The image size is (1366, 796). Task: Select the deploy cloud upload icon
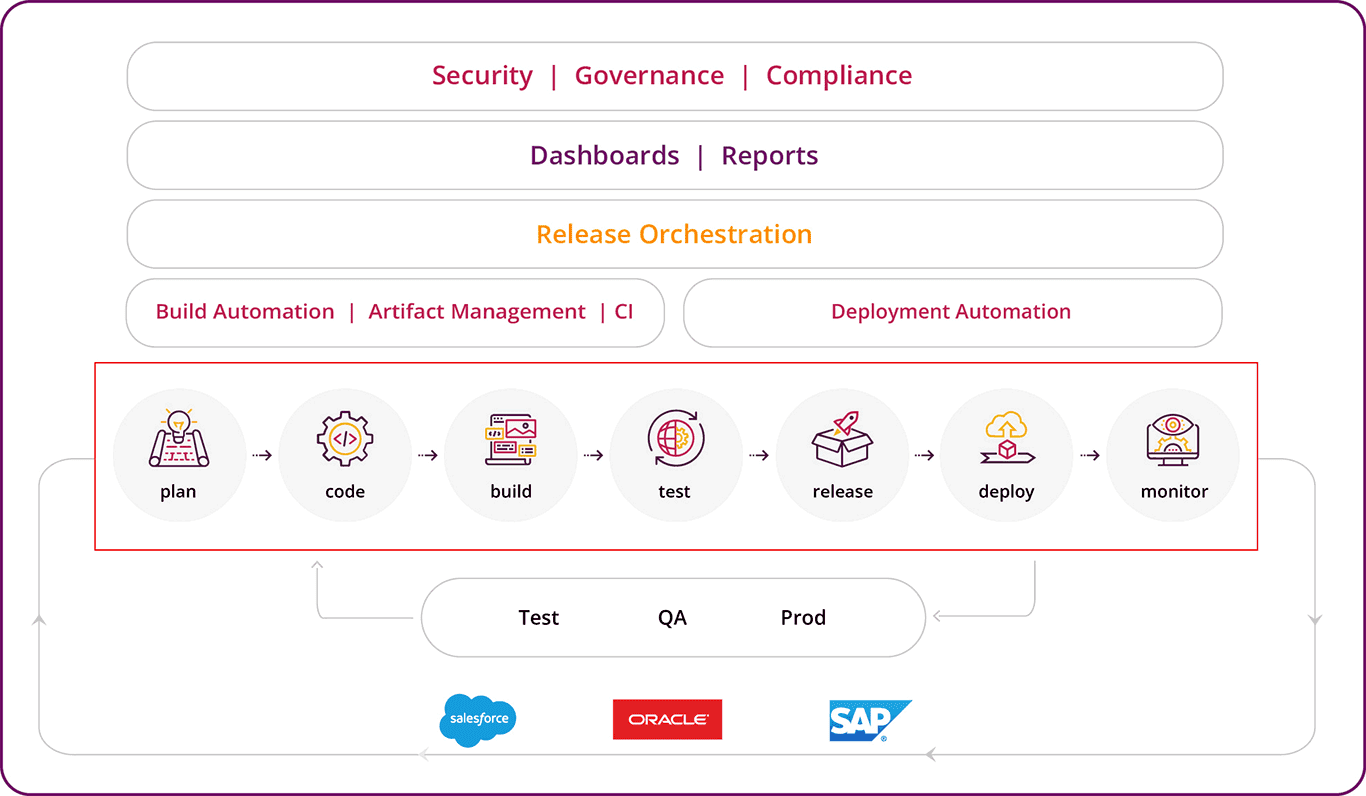(x=1007, y=439)
